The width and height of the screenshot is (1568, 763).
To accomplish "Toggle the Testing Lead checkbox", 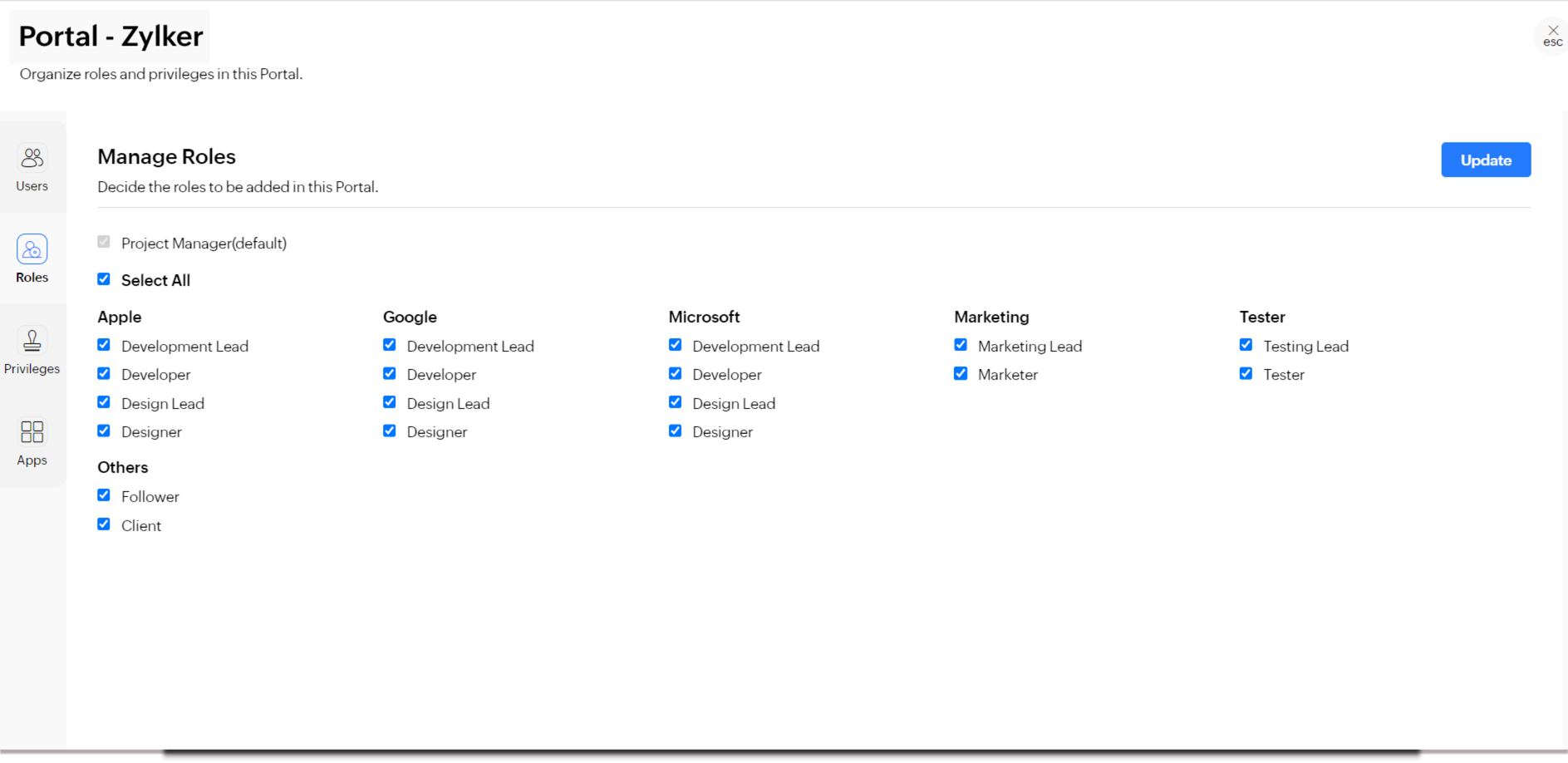I will point(1246,345).
